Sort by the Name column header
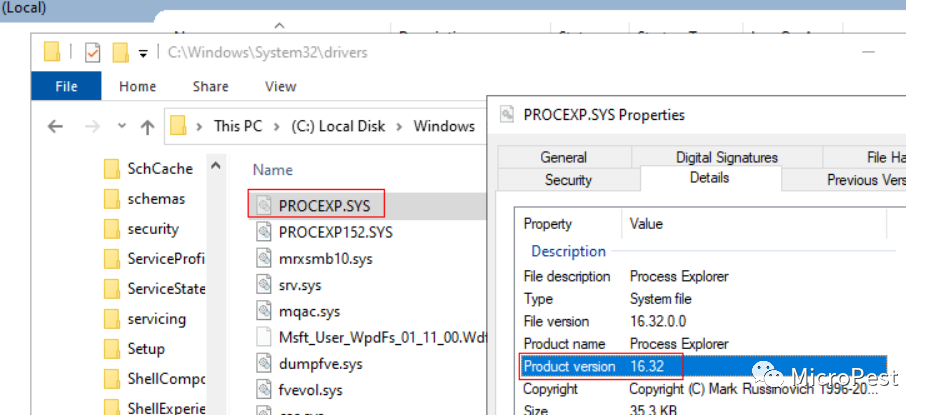 pos(273,170)
